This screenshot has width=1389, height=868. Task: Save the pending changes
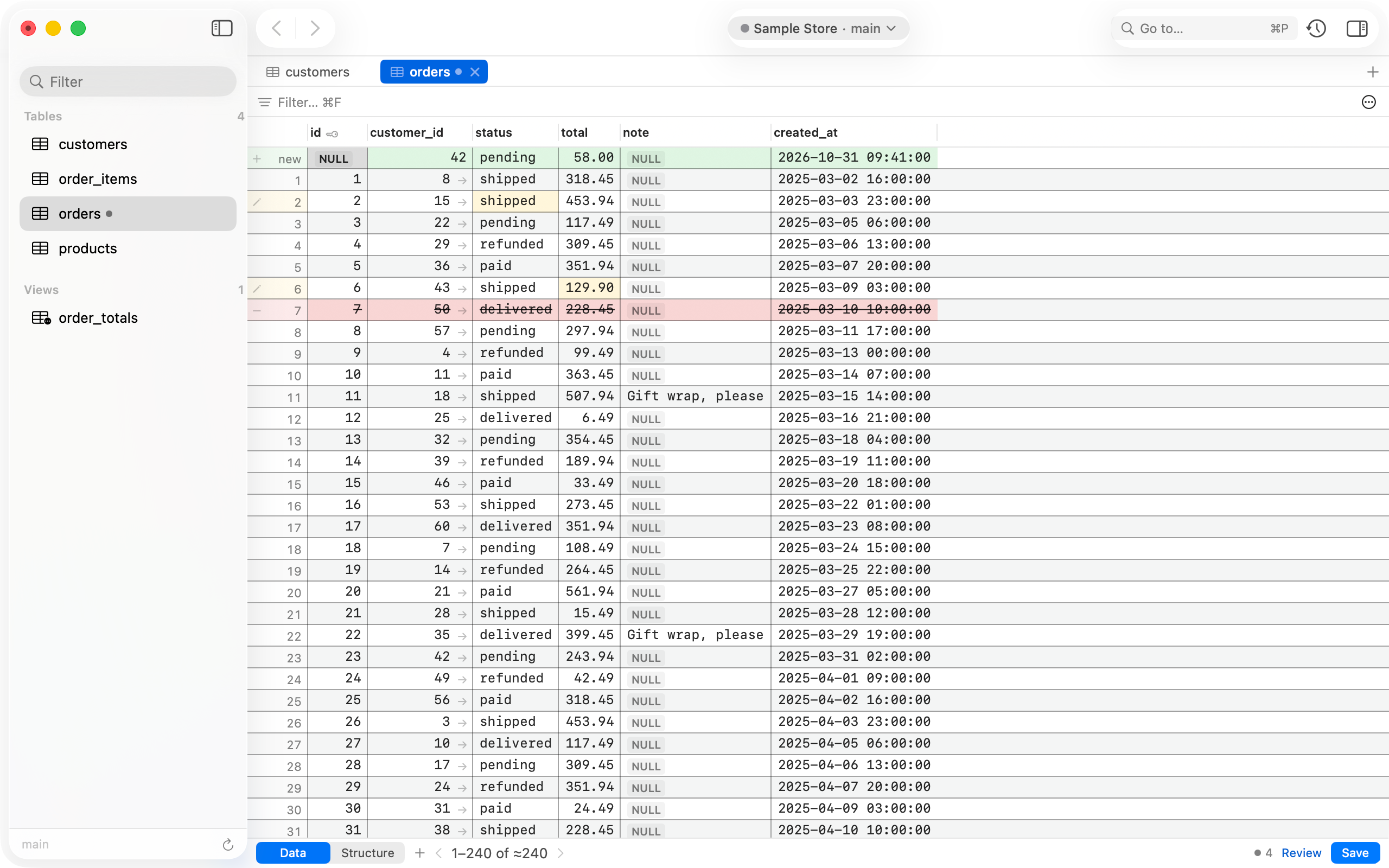click(x=1355, y=853)
